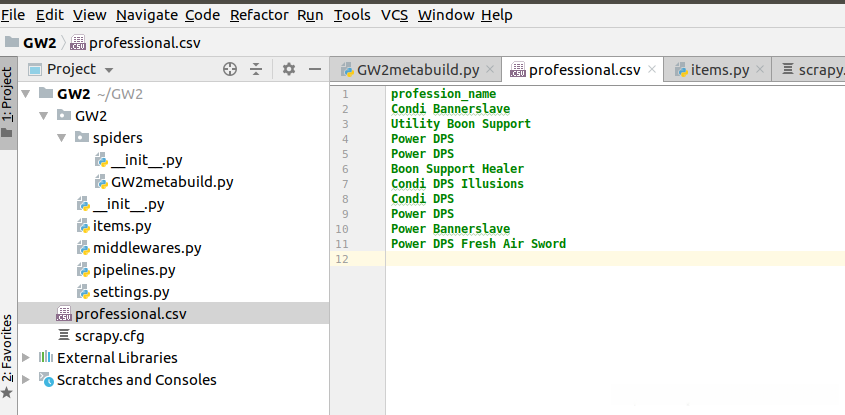The width and height of the screenshot is (845, 415).
Task: Collapse the spiders folder arrow
Action: [63, 138]
